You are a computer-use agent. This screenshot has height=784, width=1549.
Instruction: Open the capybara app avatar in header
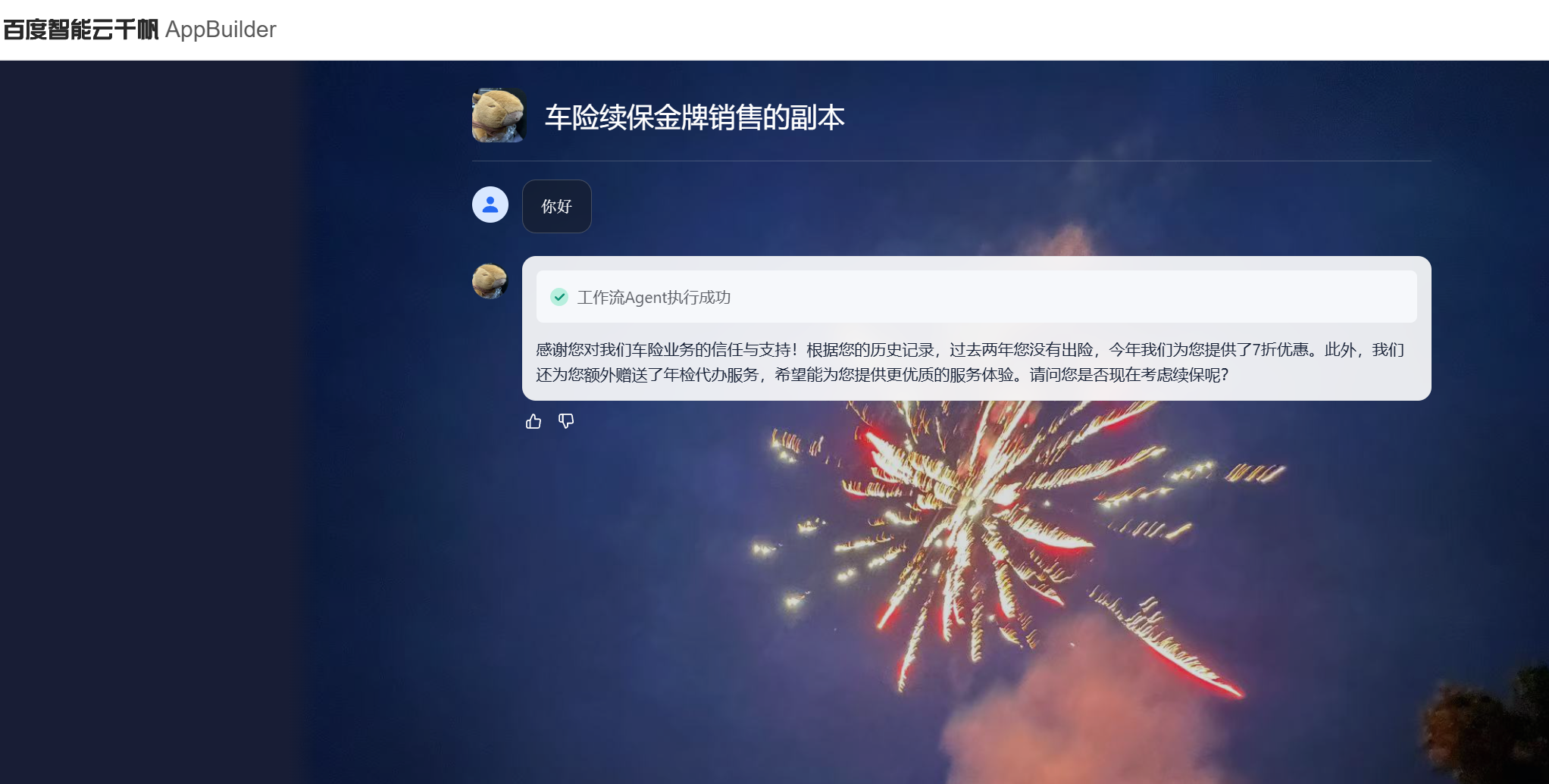tap(499, 116)
